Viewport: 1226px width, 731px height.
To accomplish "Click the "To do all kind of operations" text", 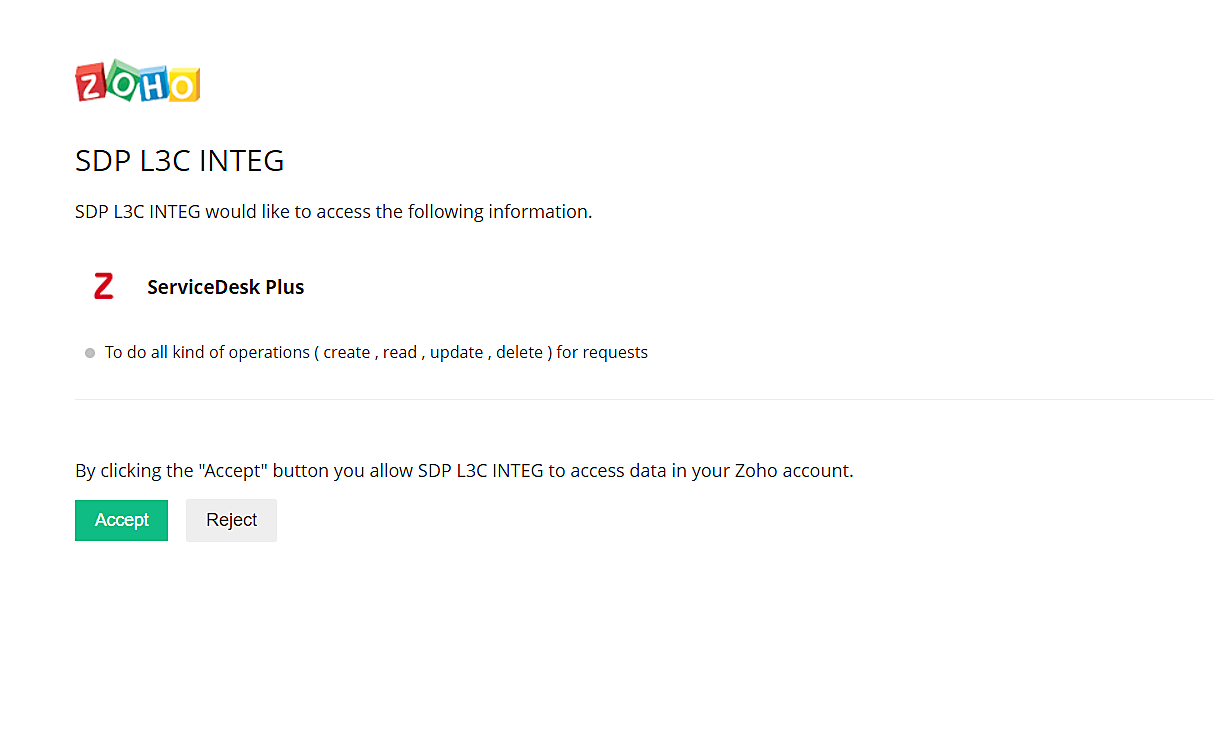I will click(x=207, y=352).
